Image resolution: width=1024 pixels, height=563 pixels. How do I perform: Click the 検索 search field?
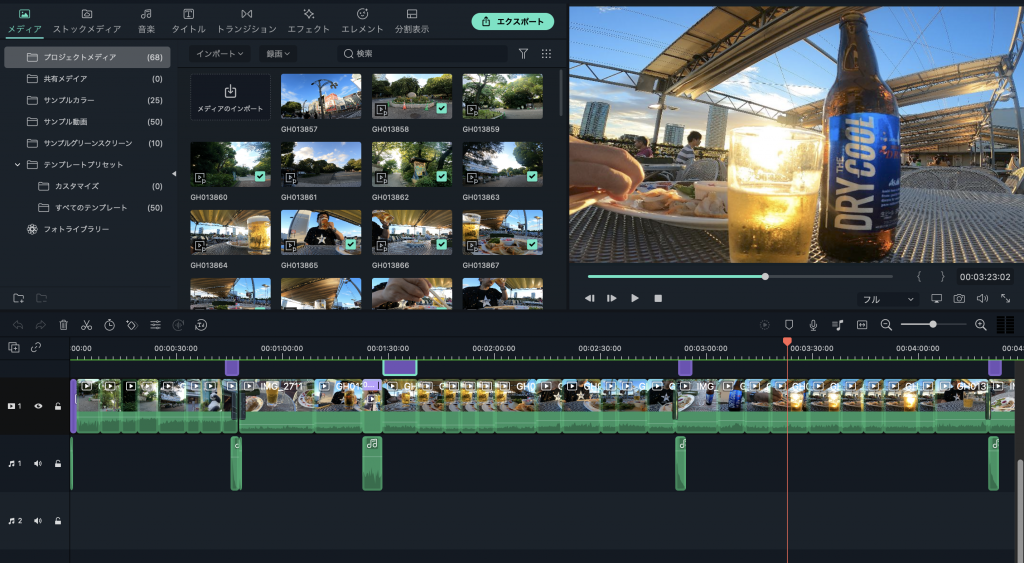click(423, 54)
